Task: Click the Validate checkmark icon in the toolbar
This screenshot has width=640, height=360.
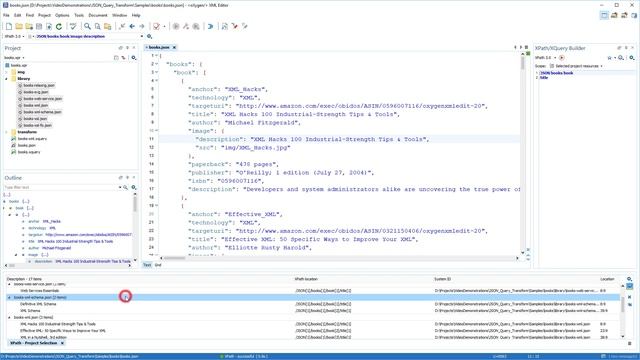Action: pos(73,26)
